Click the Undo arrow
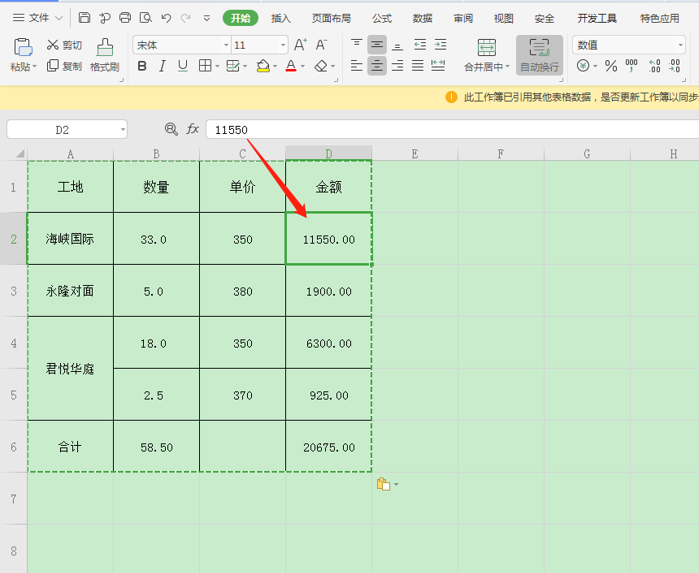The width and height of the screenshot is (699, 573). click(166, 18)
